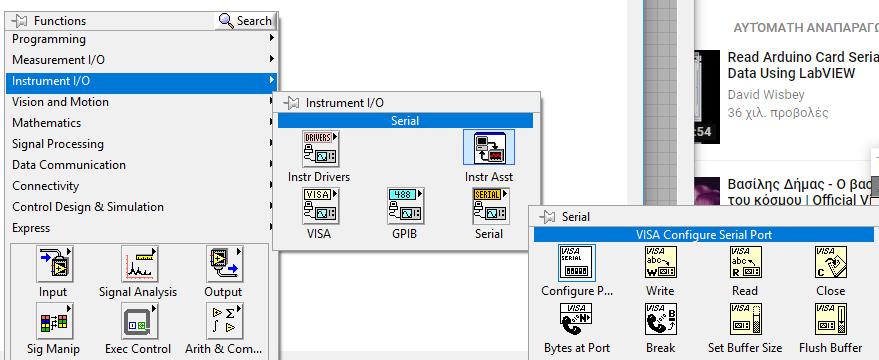879x360 pixels.
Task: Click the VISA Write function icon
Action: point(661,262)
